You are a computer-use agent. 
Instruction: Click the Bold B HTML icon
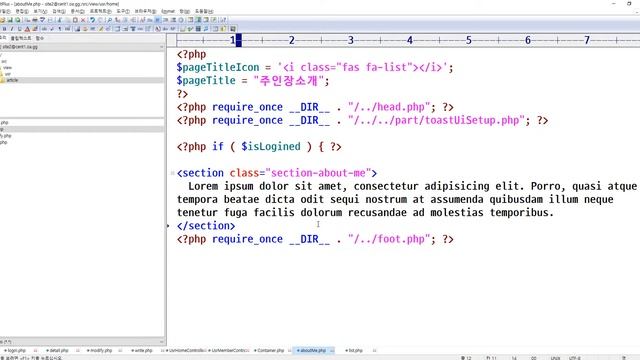(4, 29)
